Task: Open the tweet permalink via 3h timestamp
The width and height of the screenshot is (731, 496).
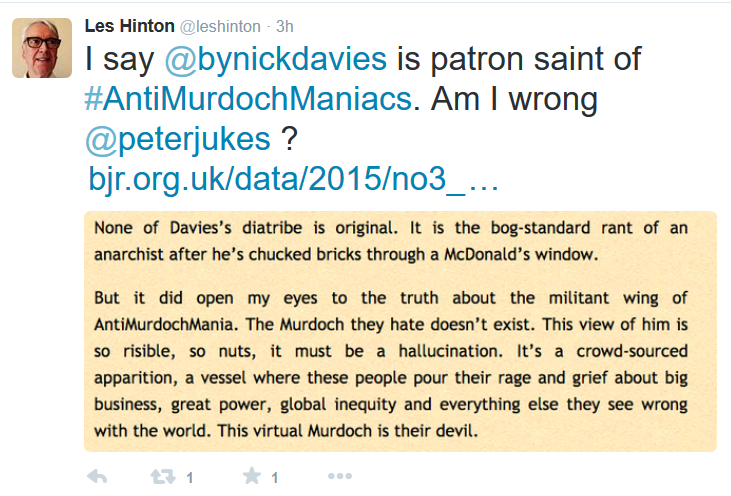Action: tap(284, 27)
